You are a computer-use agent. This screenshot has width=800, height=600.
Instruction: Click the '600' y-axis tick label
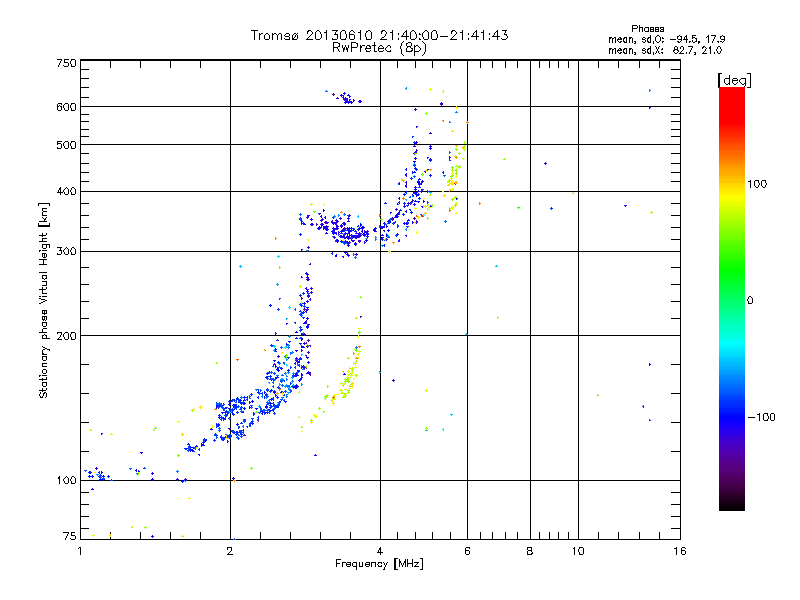(66, 107)
